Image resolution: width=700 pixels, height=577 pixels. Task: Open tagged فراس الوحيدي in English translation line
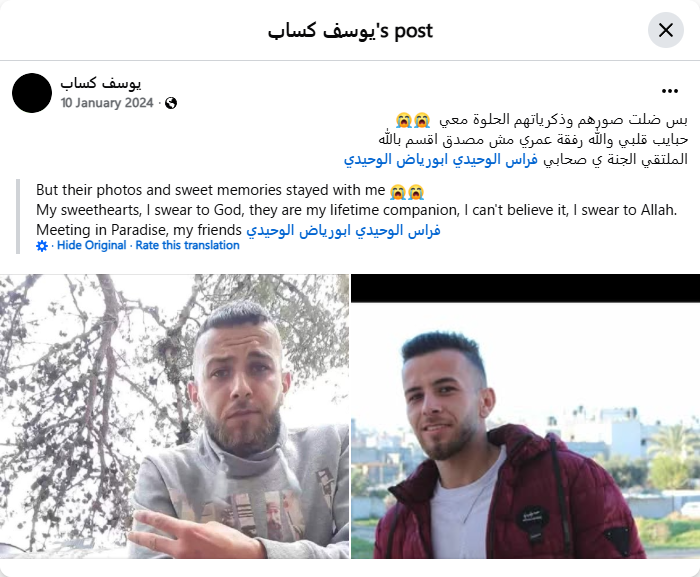[398, 230]
